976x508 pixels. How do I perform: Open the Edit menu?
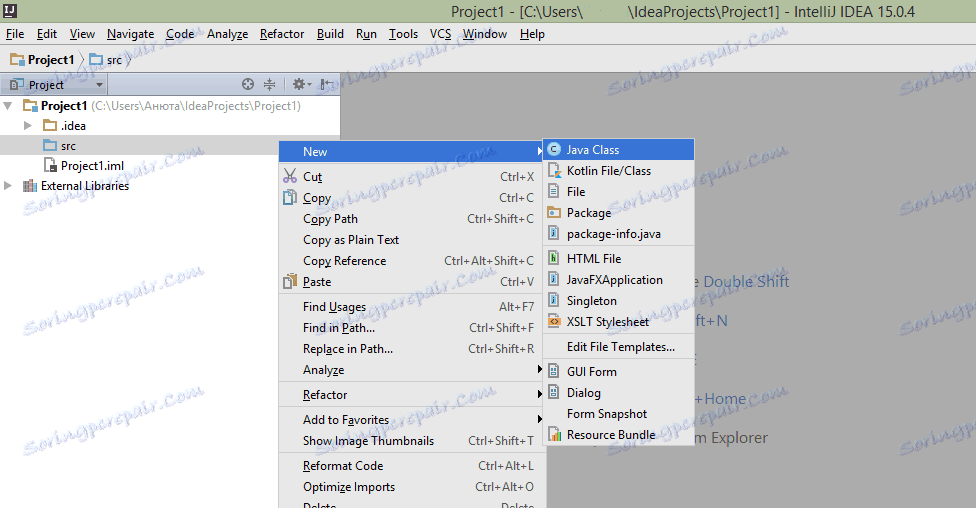[47, 34]
